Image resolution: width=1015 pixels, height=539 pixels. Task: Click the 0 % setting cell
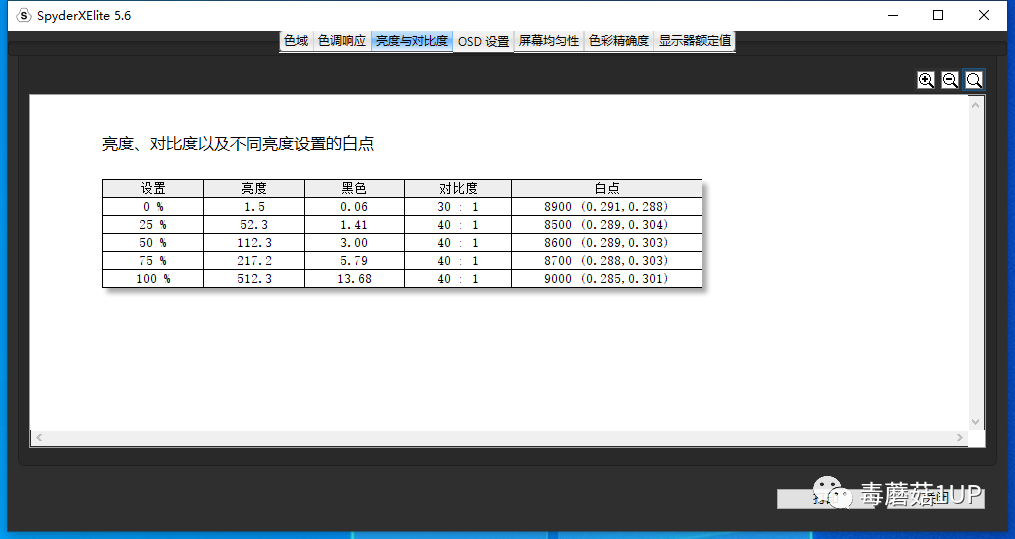(x=153, y=206)
